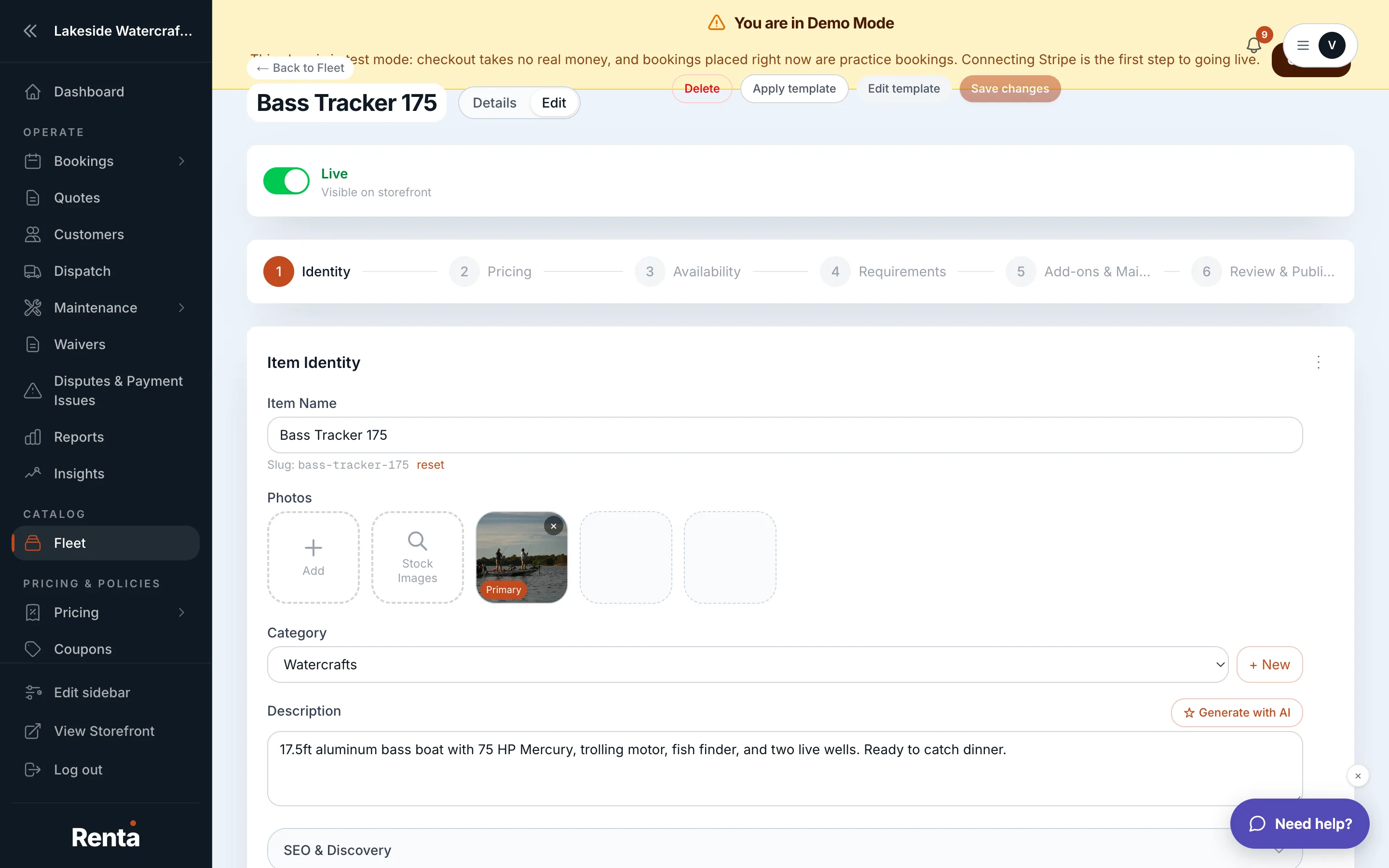Image resolution: width=1389 pixels, height=868 pixels.
Task: Click the Dispatch truck icon
Action: pos(33,271)
